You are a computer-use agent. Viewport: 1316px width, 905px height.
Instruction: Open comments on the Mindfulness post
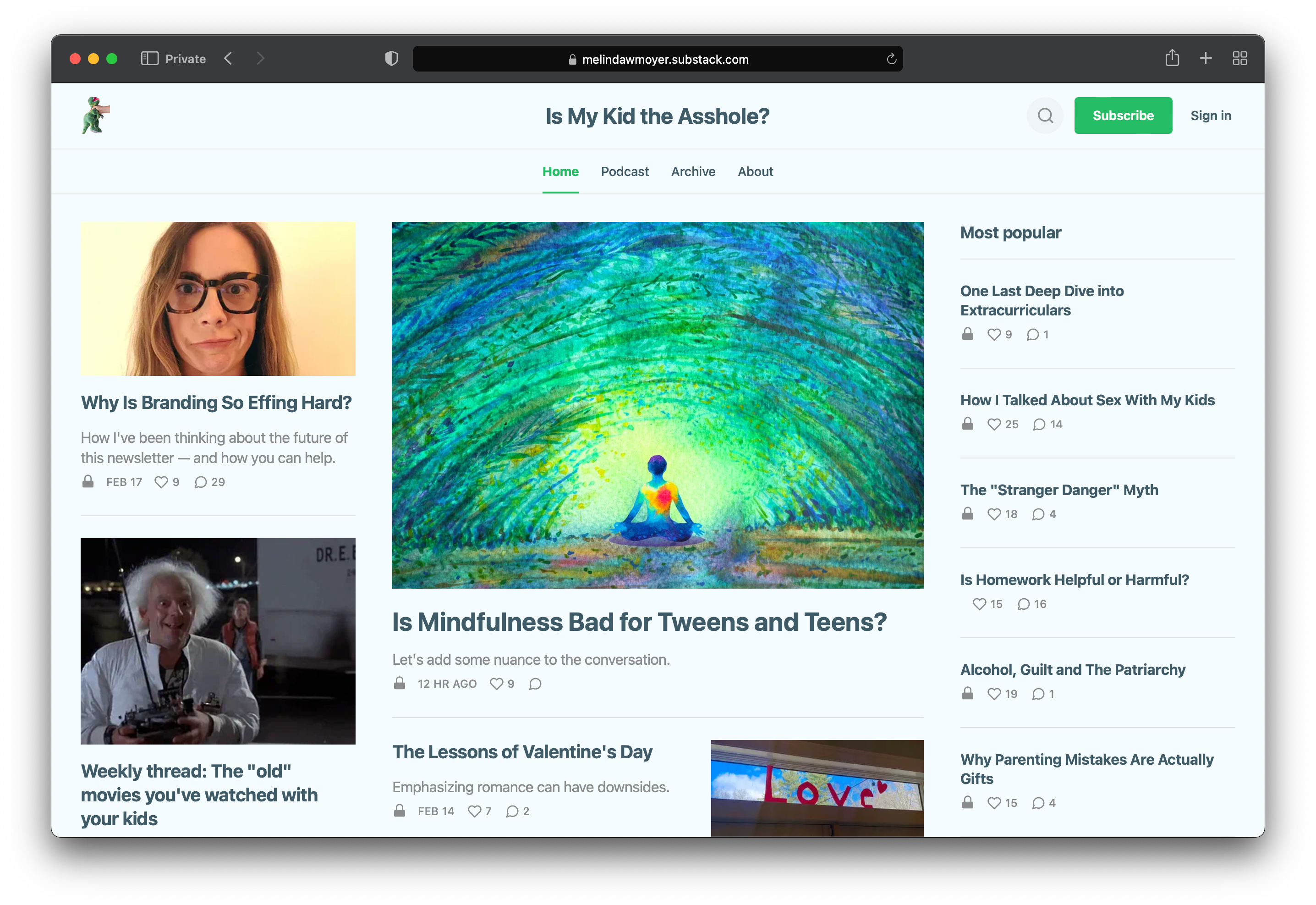[x=534, y=684]
